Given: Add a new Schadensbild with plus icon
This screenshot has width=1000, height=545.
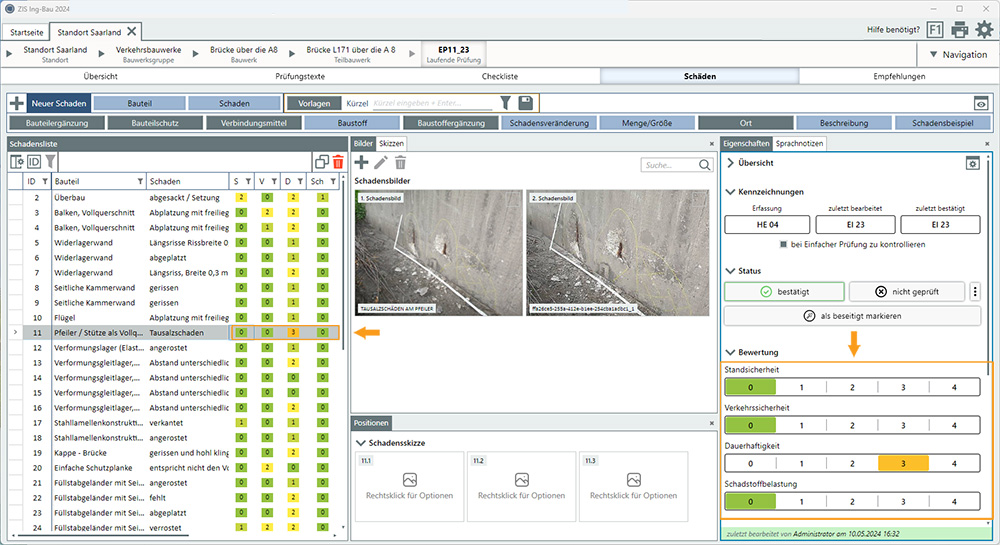Looking at the screenshot, I should (x=361, y=163).
